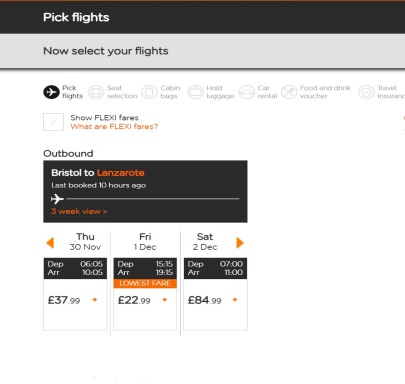
Task: Select the Fri 1 Dec date header
Action: (x=145, y=242)
